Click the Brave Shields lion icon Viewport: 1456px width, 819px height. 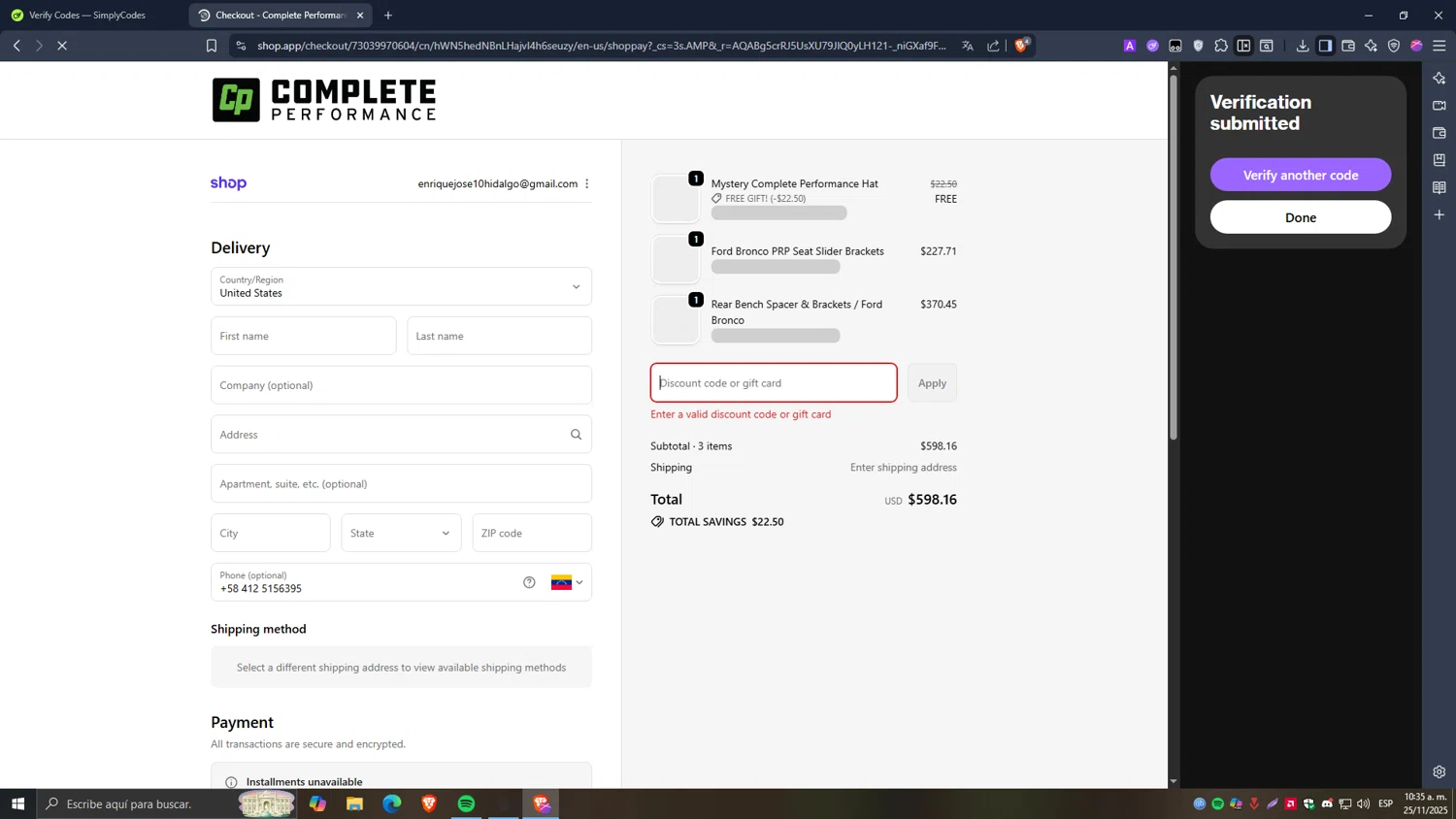click(x=1021, y=46)
